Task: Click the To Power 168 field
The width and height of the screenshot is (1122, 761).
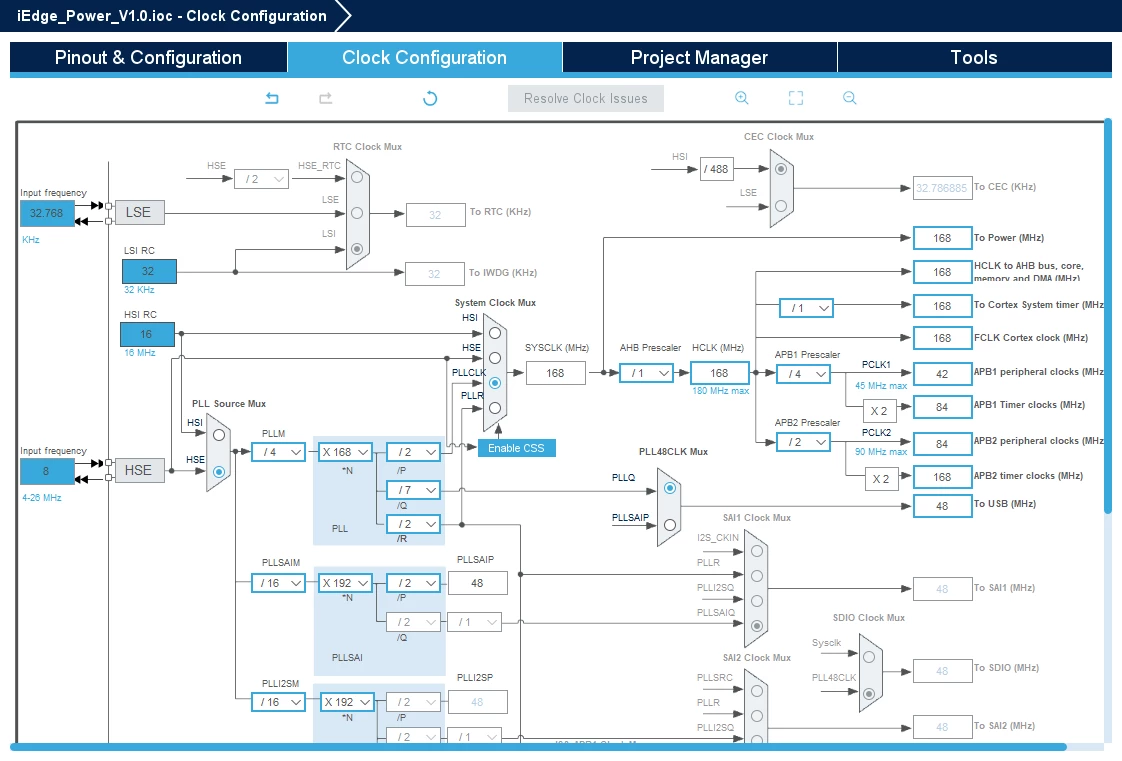Action: tap(942, 238)
